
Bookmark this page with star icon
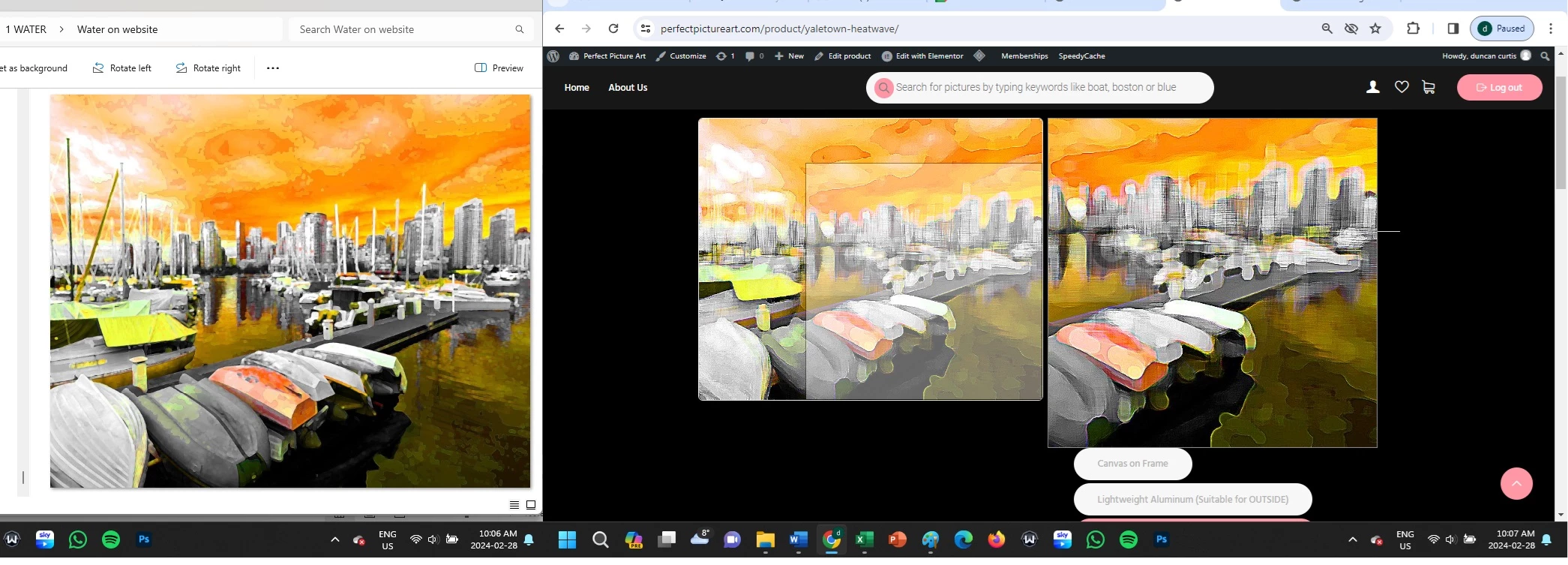click(x=1375, y=29)
